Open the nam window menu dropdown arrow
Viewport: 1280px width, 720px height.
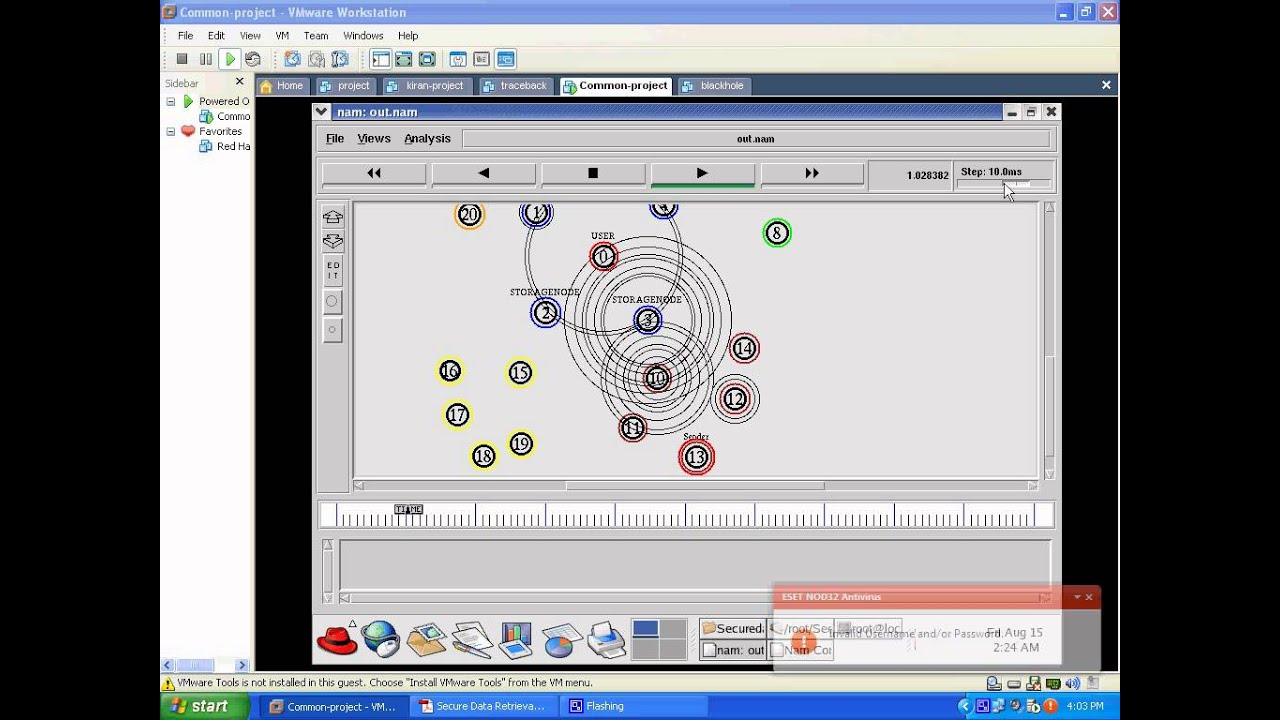point(321,112)
